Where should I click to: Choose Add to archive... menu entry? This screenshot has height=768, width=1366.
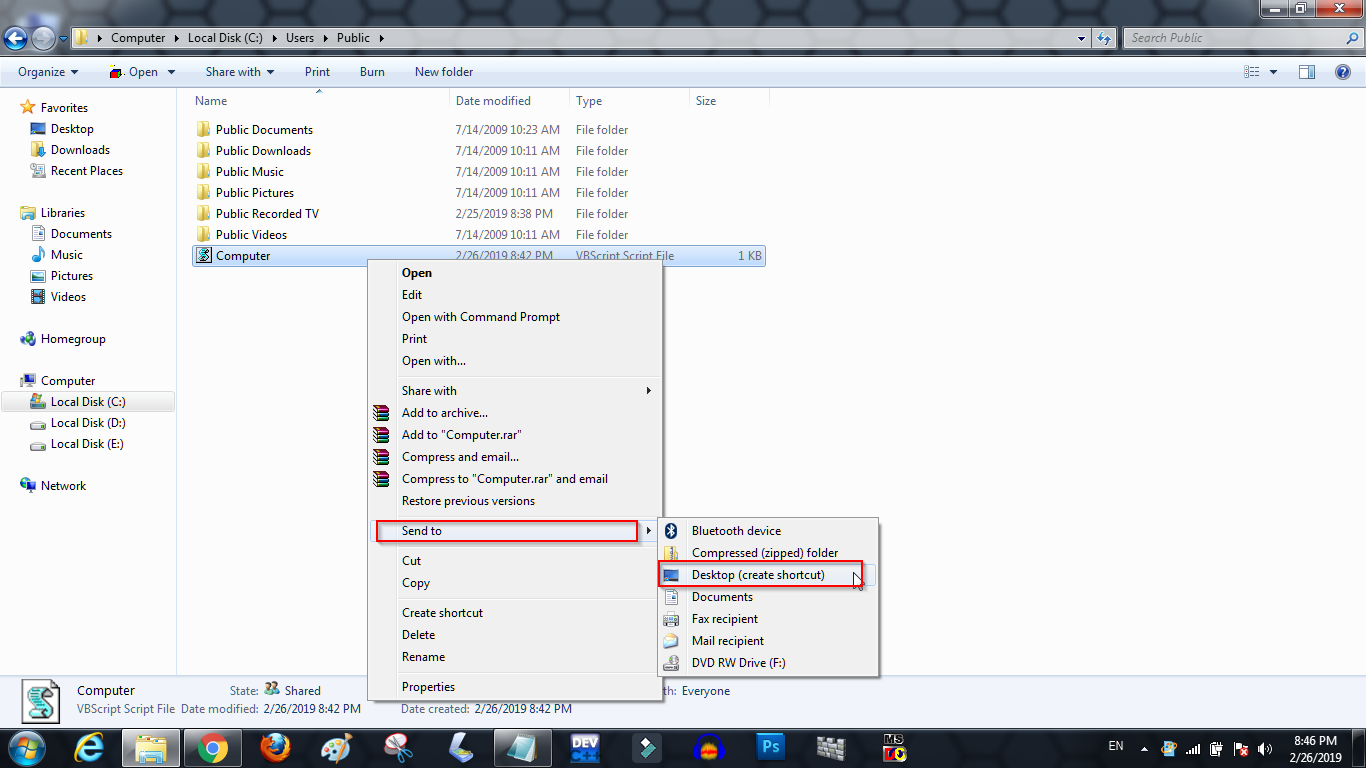pyautogui.click(x=445, y=413)
